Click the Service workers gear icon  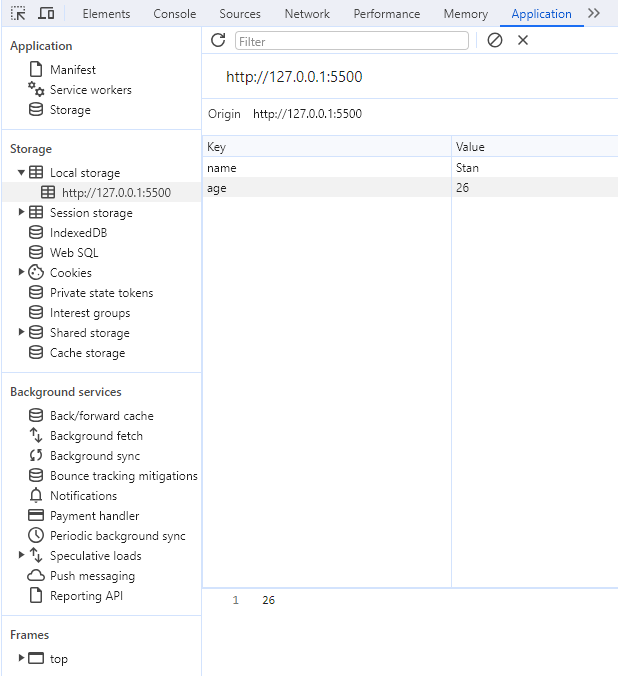[36, 89]
